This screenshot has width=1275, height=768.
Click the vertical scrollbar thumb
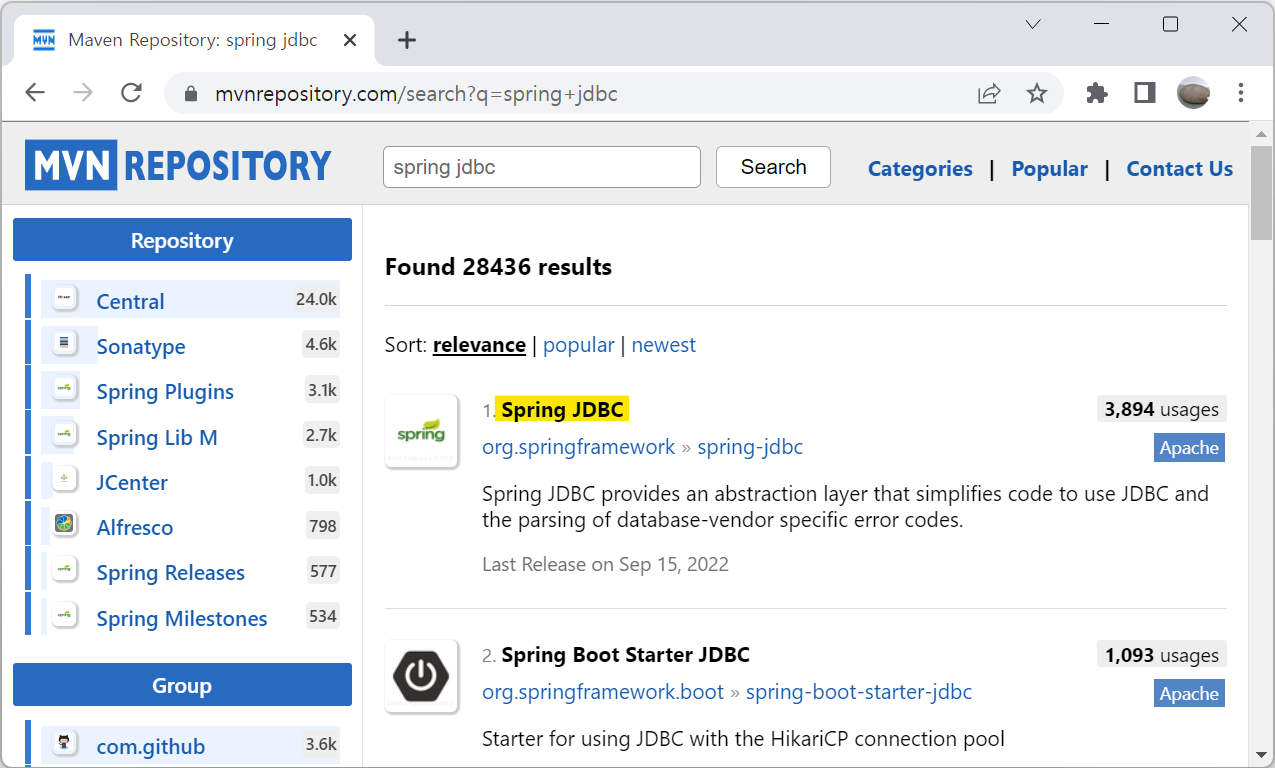click(1261, 193)
